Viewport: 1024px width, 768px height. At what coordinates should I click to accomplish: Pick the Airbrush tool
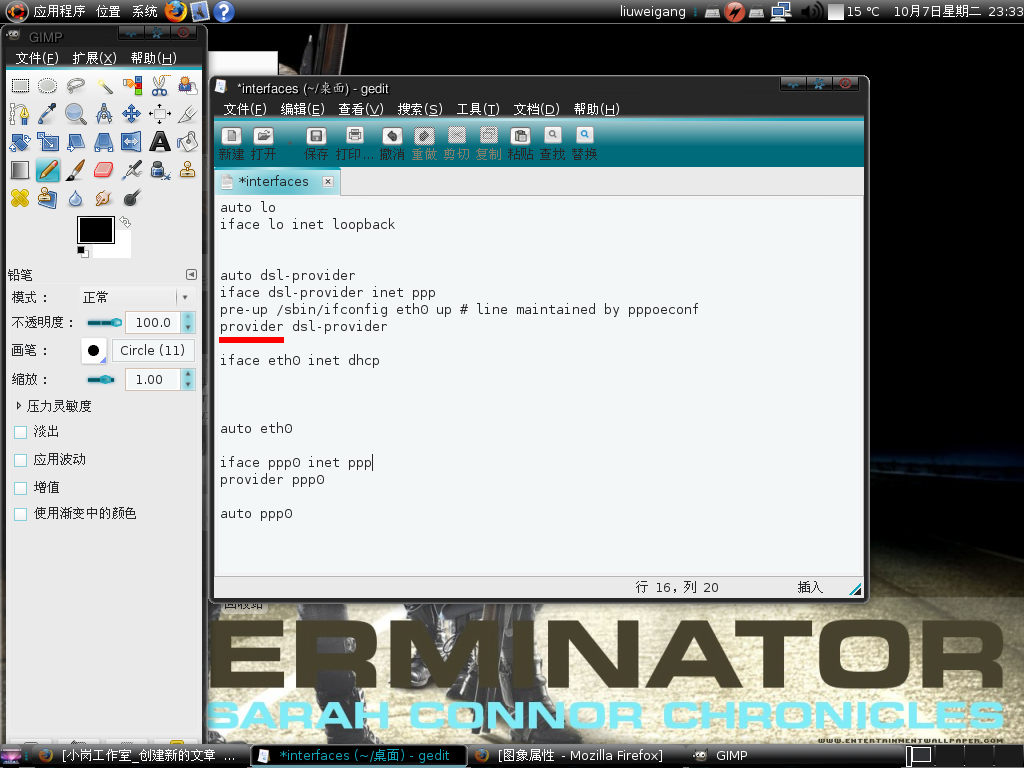pos(132,170)
